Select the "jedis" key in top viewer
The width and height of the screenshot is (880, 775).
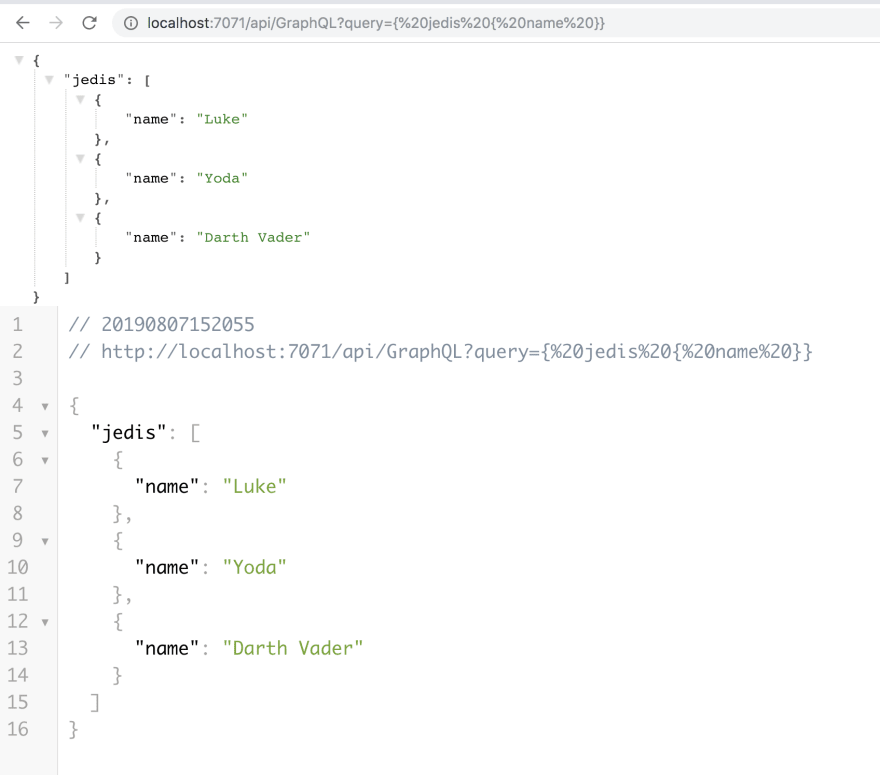[x=94, y=80]
